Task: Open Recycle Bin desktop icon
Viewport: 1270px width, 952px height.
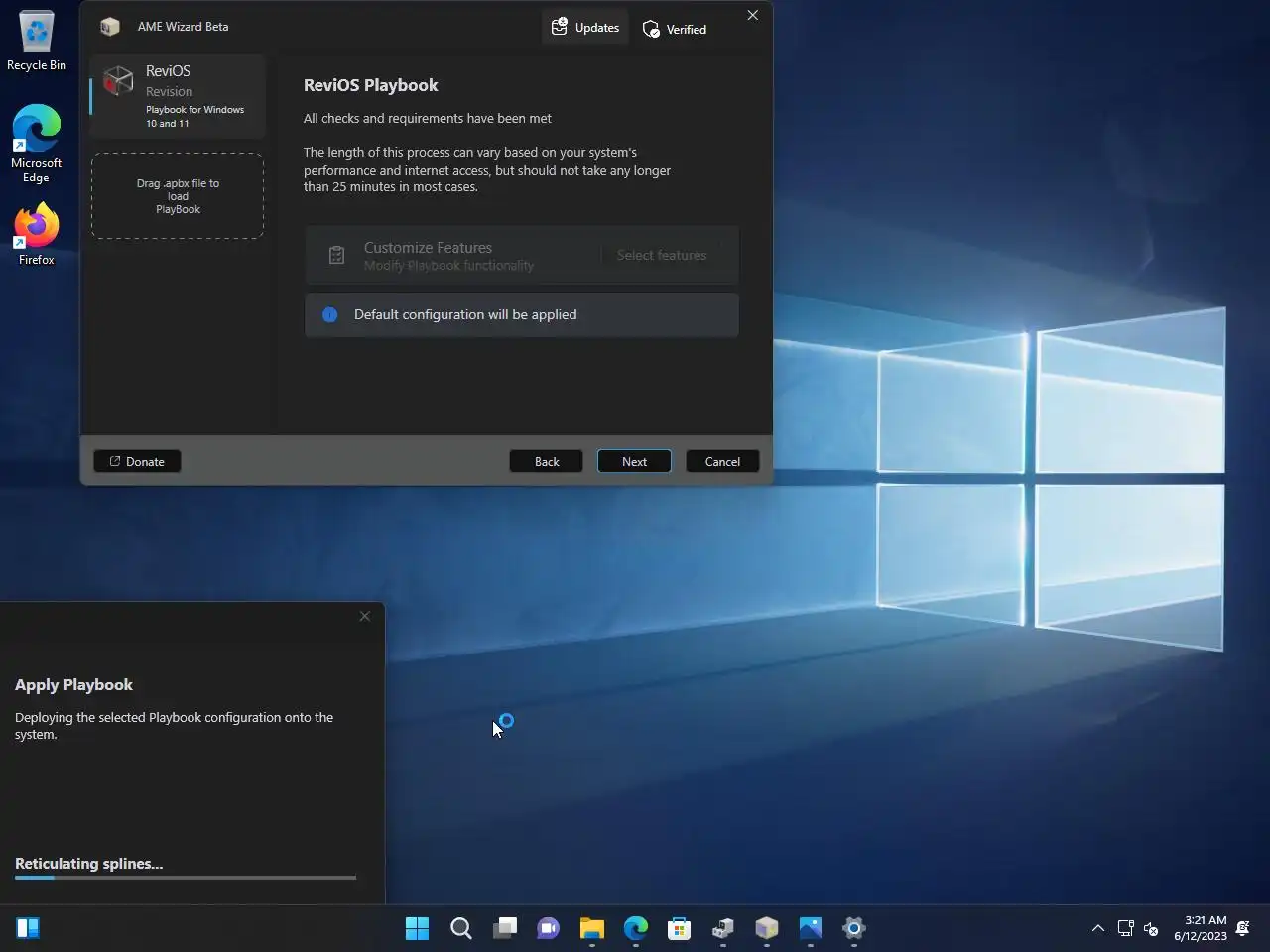Action: (37, 41)
